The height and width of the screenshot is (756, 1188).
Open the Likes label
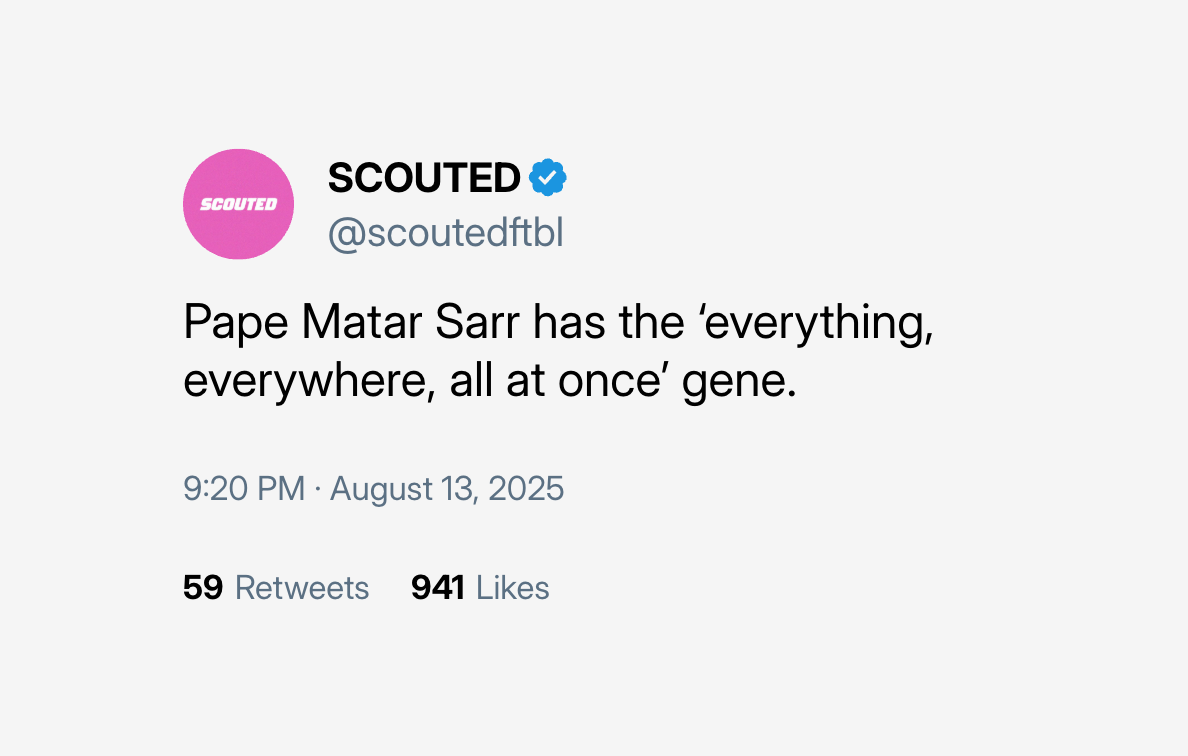[x=512, y=588]
